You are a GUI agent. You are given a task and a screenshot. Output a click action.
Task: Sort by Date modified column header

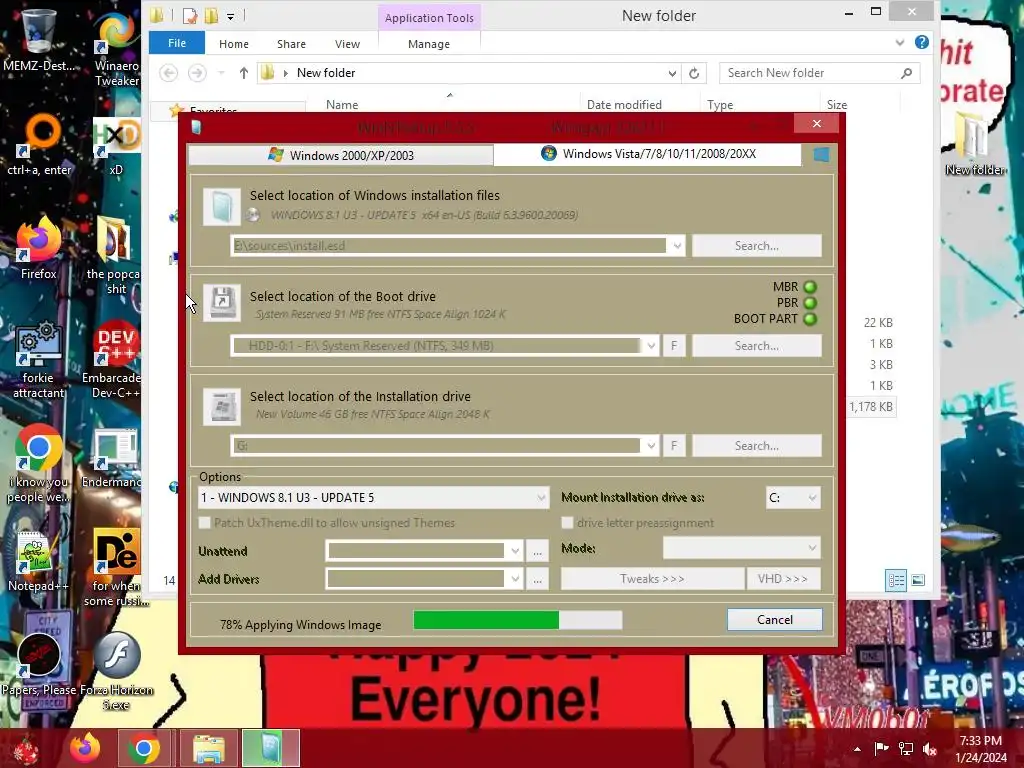(624, 104)
